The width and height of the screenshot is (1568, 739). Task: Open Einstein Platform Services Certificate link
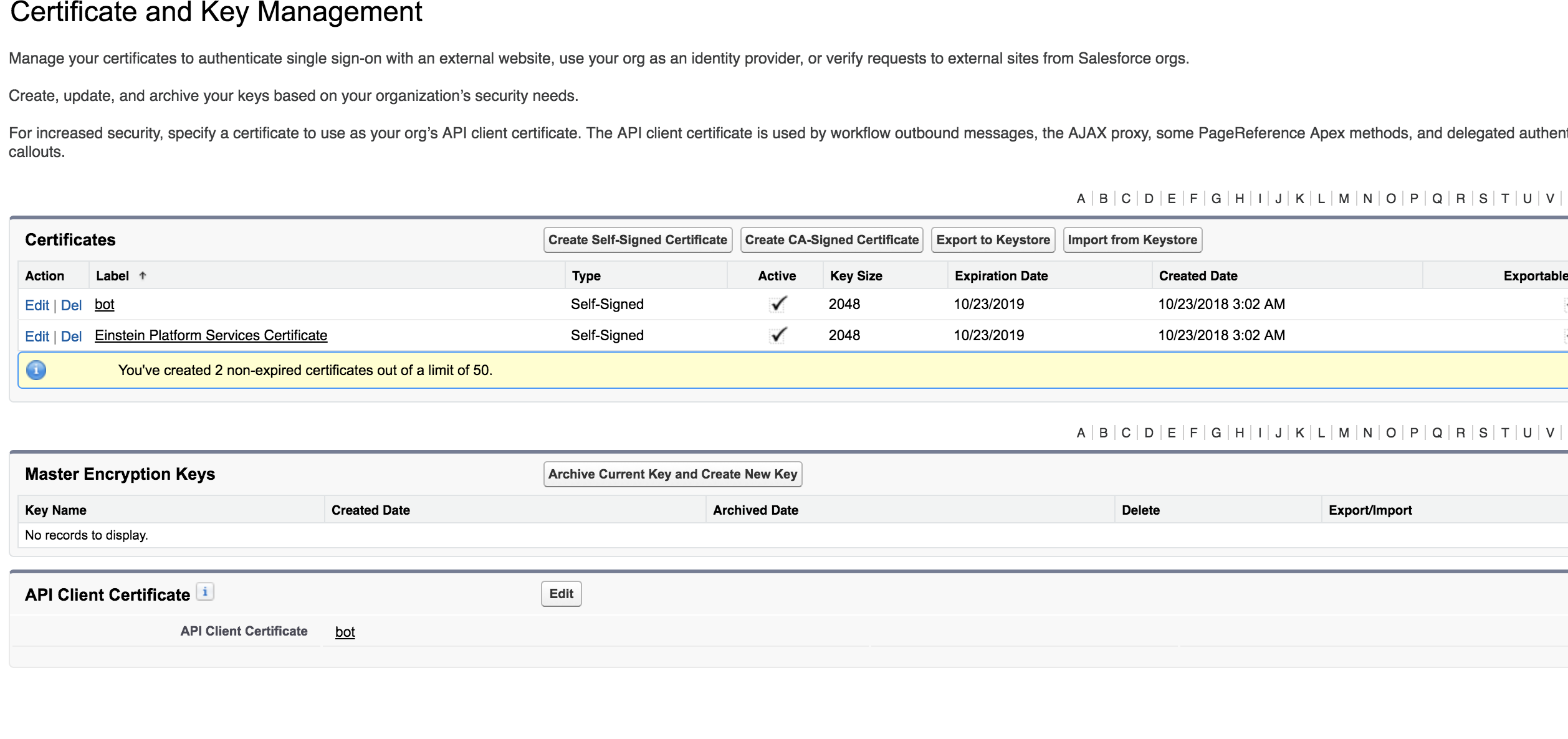[x=211, y=335]
